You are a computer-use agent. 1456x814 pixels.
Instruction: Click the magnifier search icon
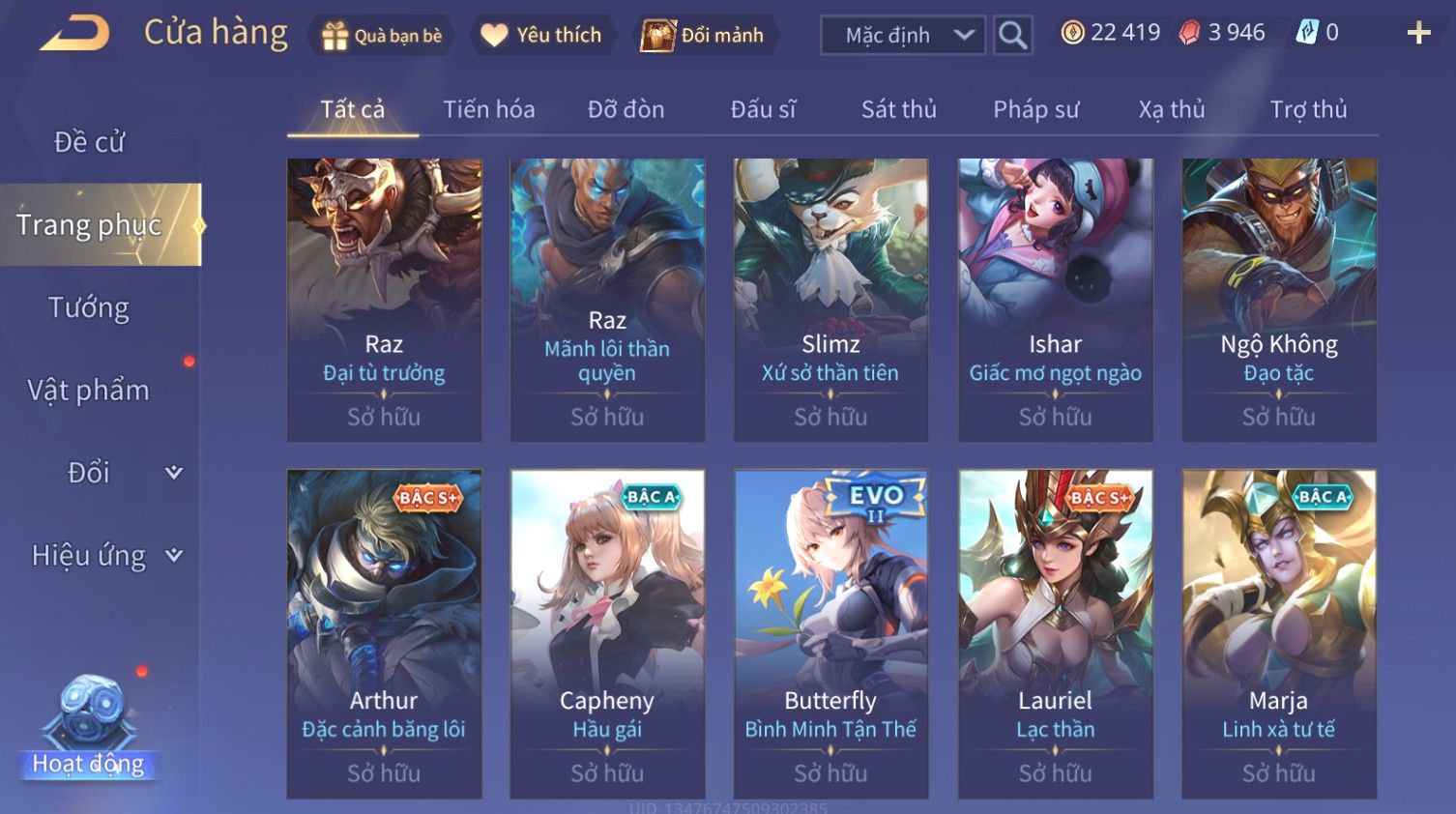pos(1012,36)
